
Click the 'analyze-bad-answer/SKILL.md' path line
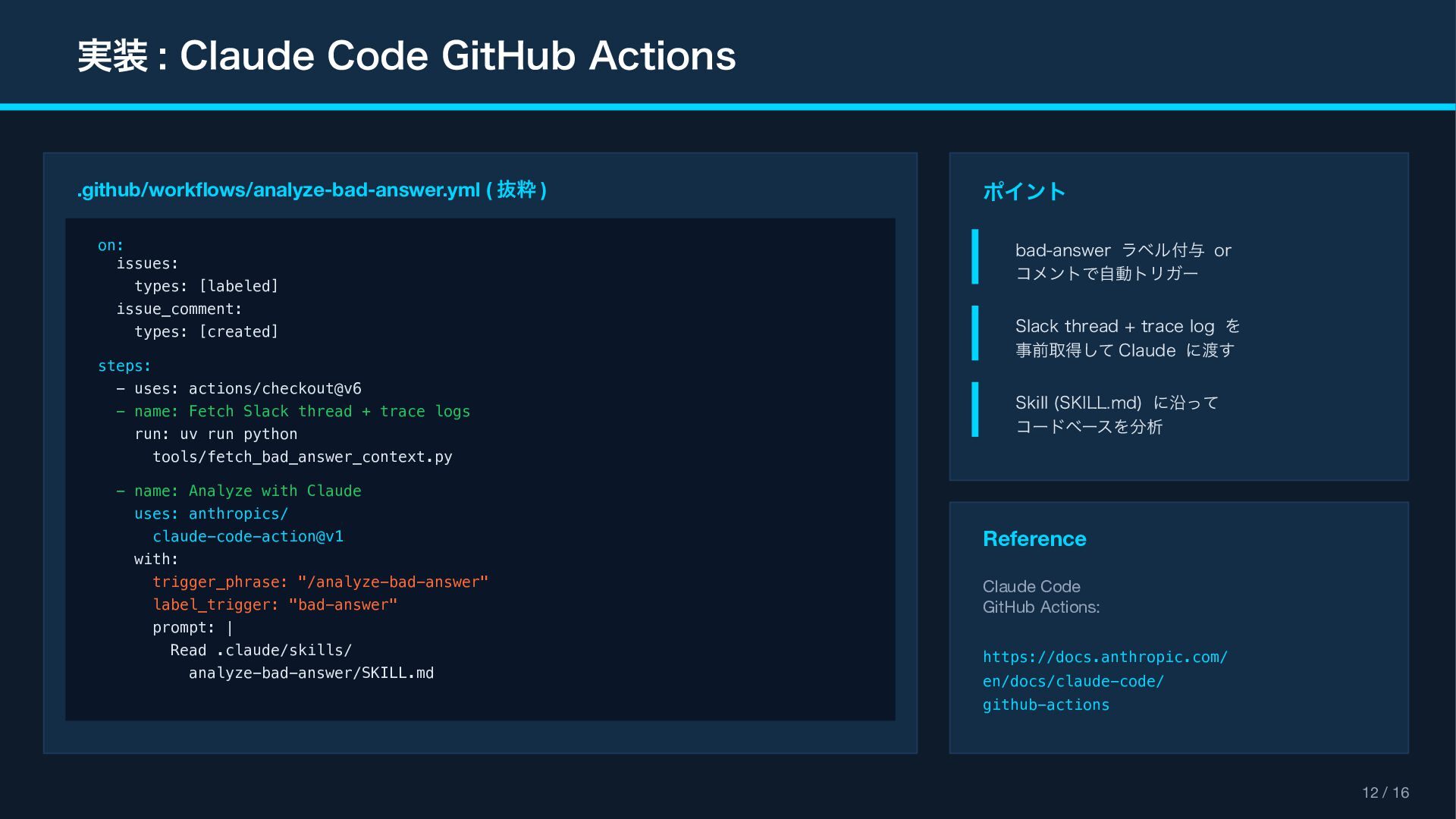311,673
